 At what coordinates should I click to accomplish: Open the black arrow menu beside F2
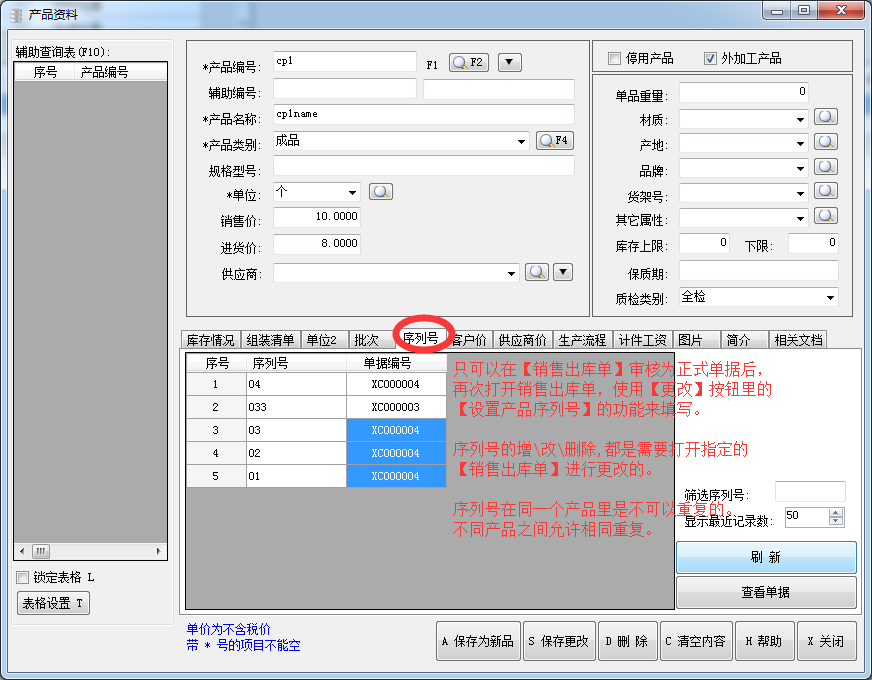click(x=509, y=62)
